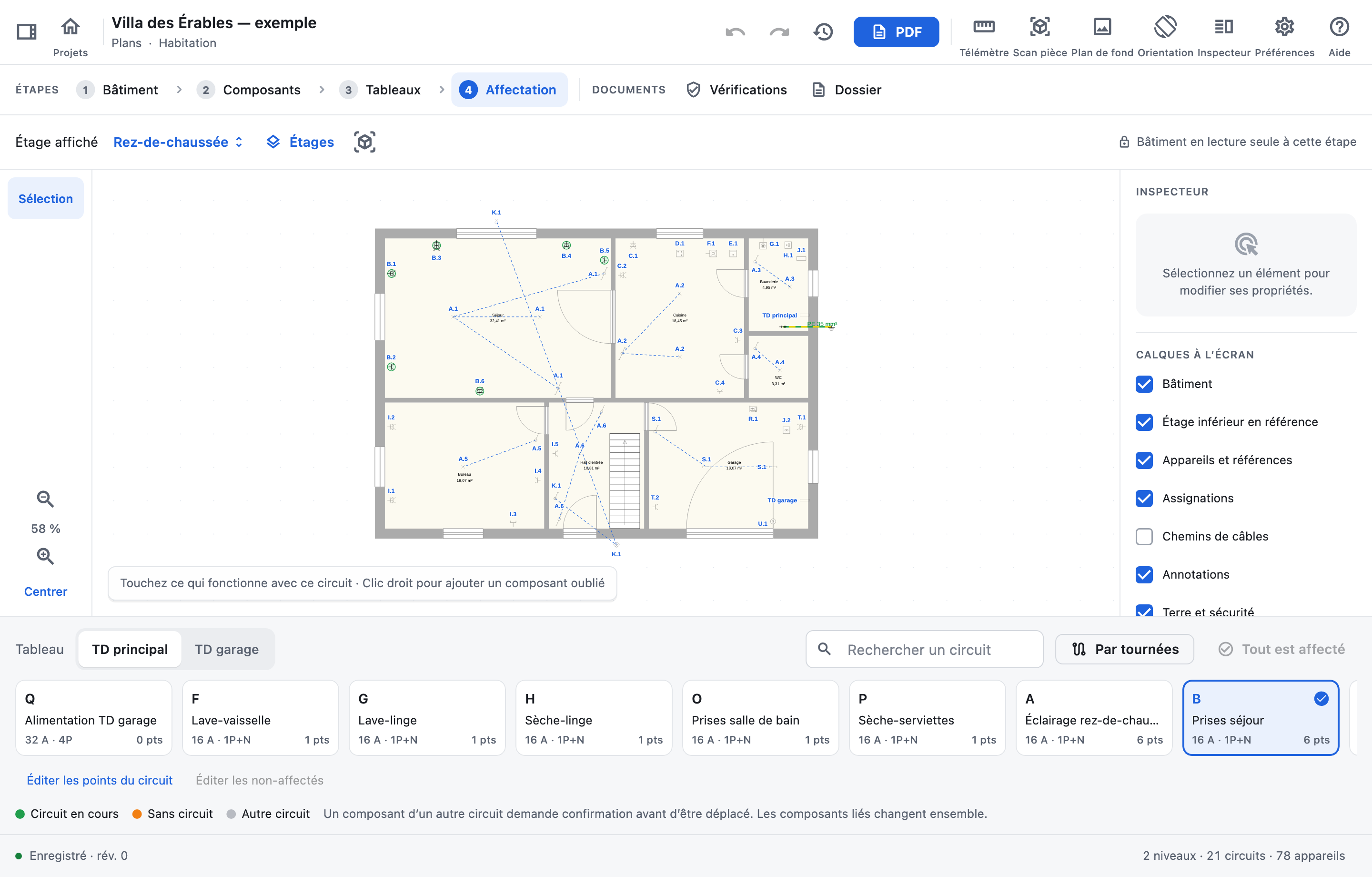Open the revision history clock icon
Image resolution: width=1372 pixels, height=877 pixels.
coord(823,32)
